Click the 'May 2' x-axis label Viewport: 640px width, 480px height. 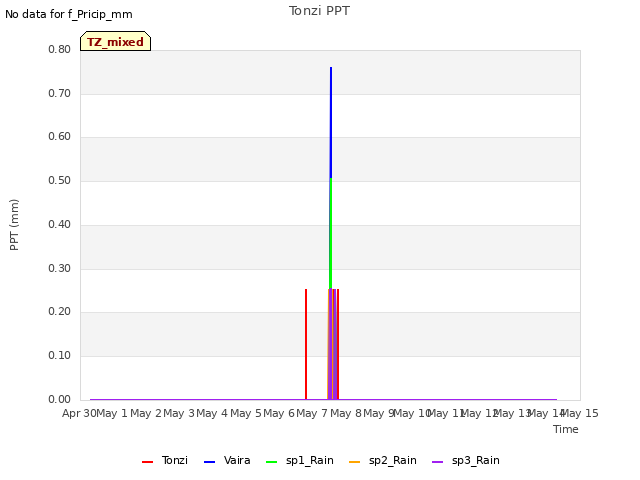point(146,413)
